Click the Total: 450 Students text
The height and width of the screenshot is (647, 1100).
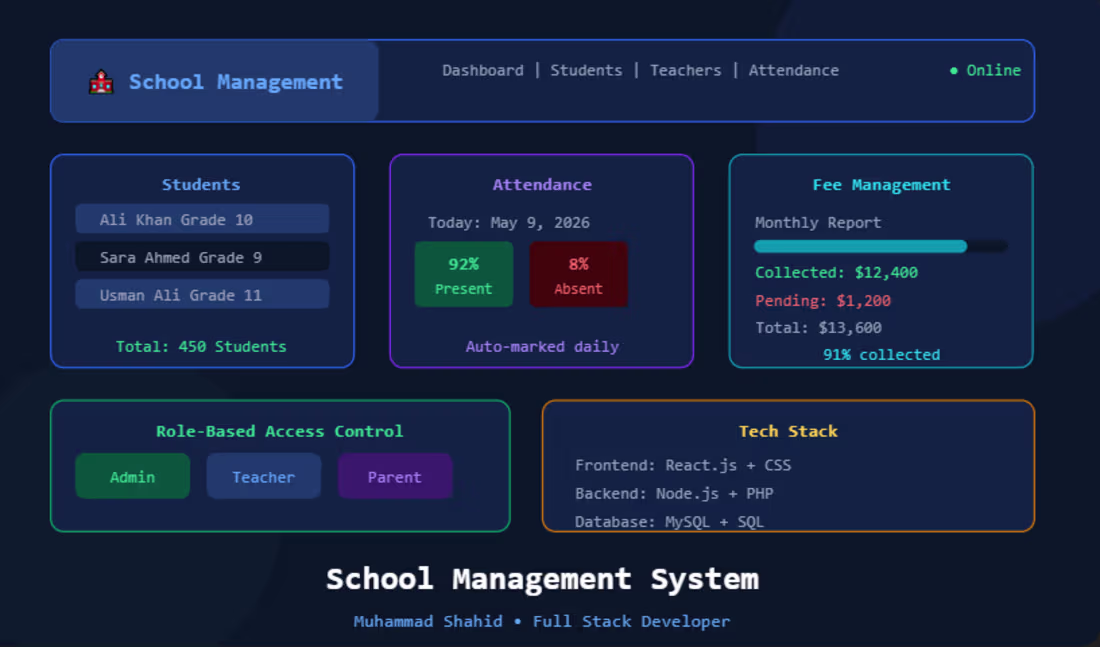click(201, 347)
